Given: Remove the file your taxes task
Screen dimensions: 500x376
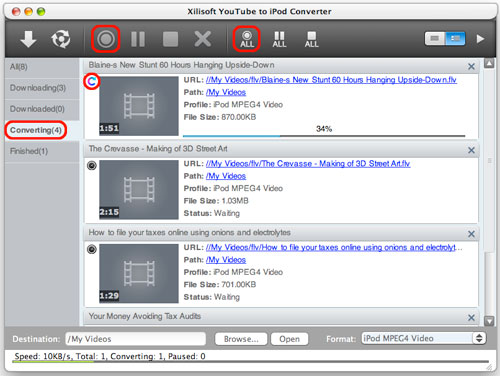Looking at the screenshot, I should pyautogui.click(x=471, y=234).
